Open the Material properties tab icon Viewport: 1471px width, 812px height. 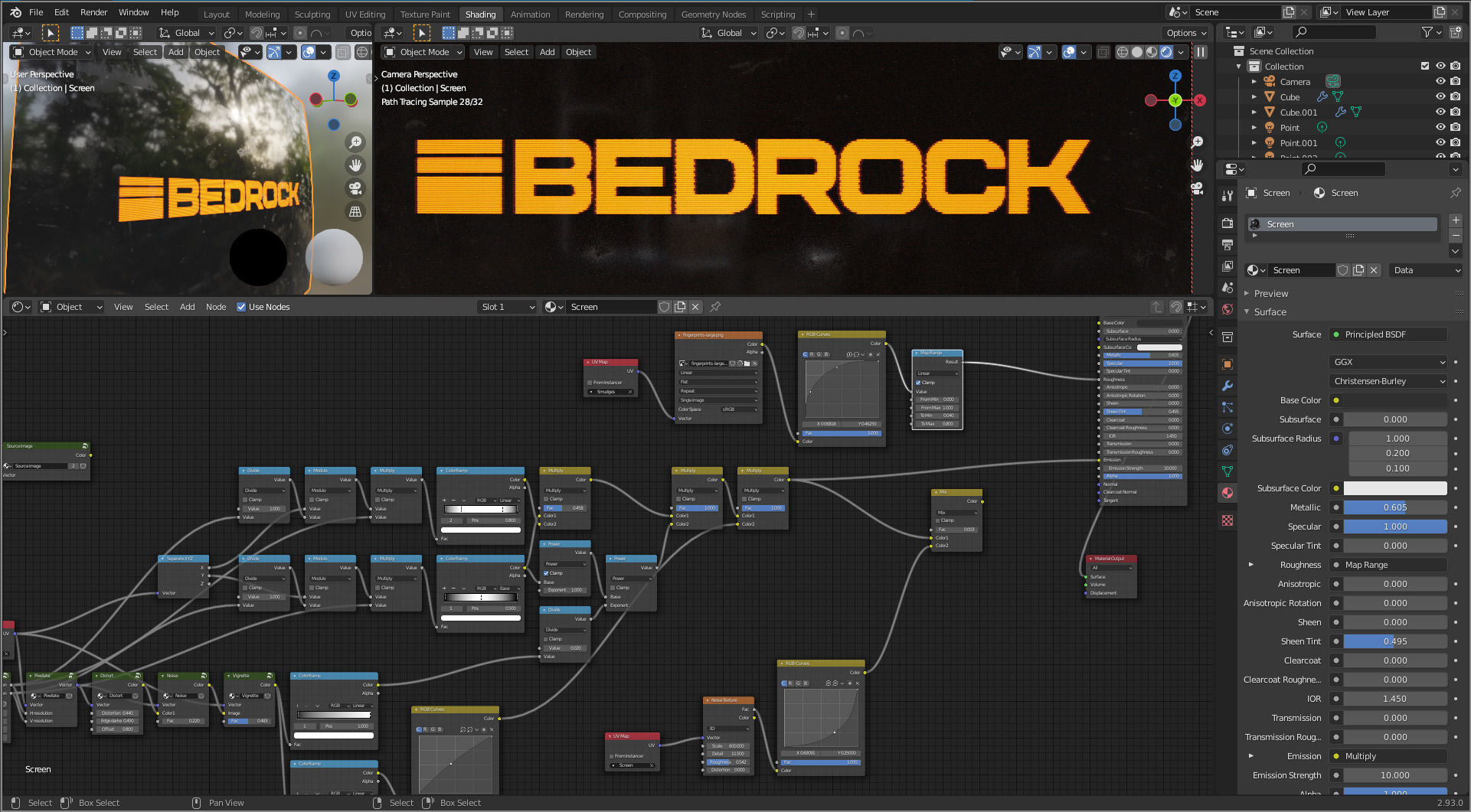(1227, 493)
